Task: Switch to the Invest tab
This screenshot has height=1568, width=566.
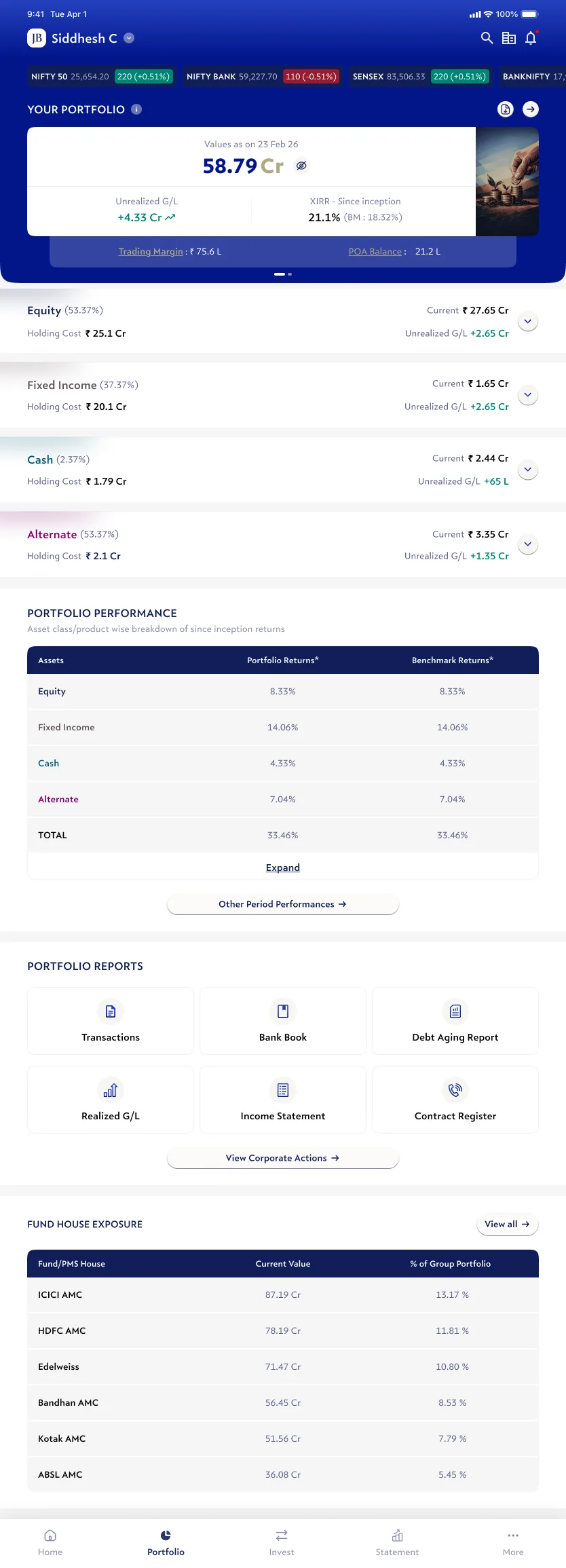Action: (282, 1543)
